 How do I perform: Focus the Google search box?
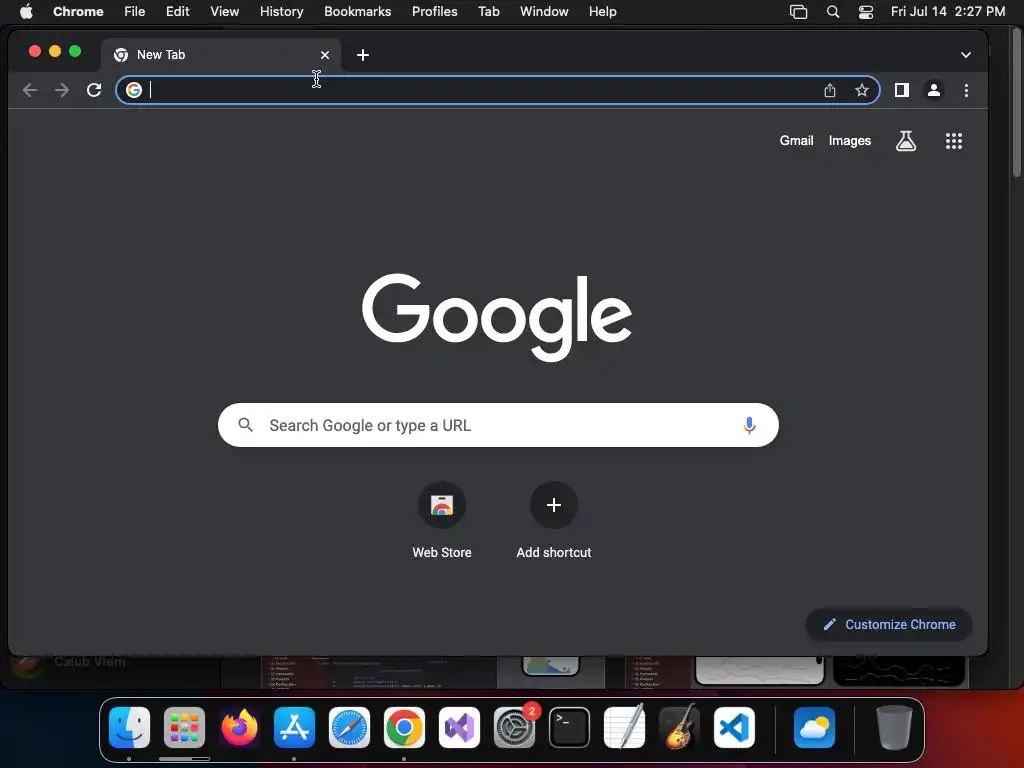(x=498, y=425)
